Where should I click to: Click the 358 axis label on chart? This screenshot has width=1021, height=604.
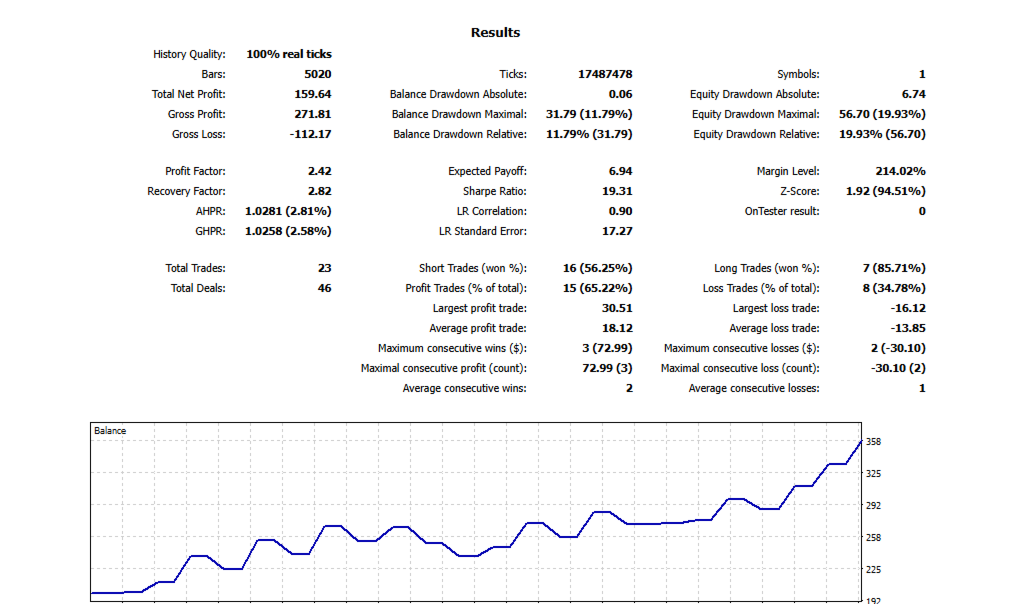click(x=873, y=442)
